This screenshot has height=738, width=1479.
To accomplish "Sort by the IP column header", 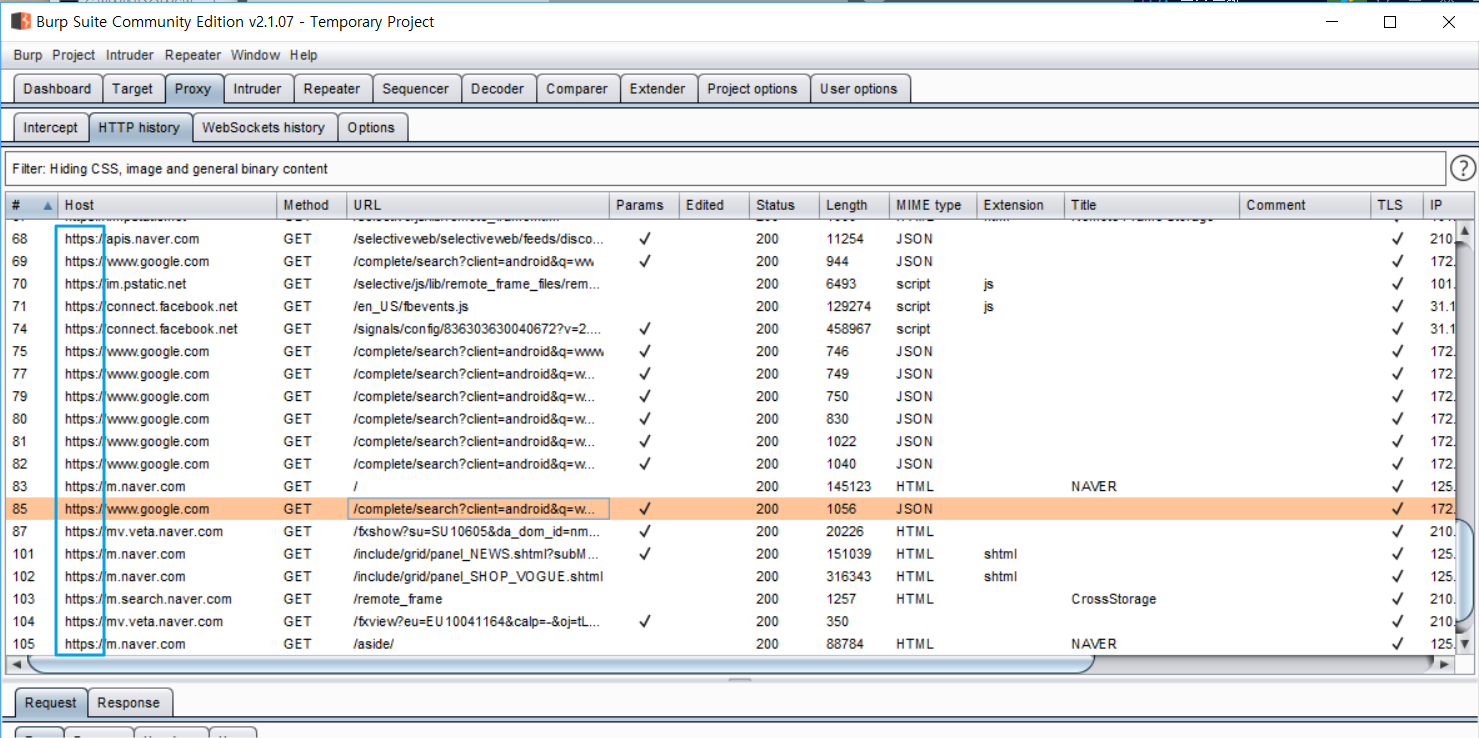I will (x=1437, y=205).
